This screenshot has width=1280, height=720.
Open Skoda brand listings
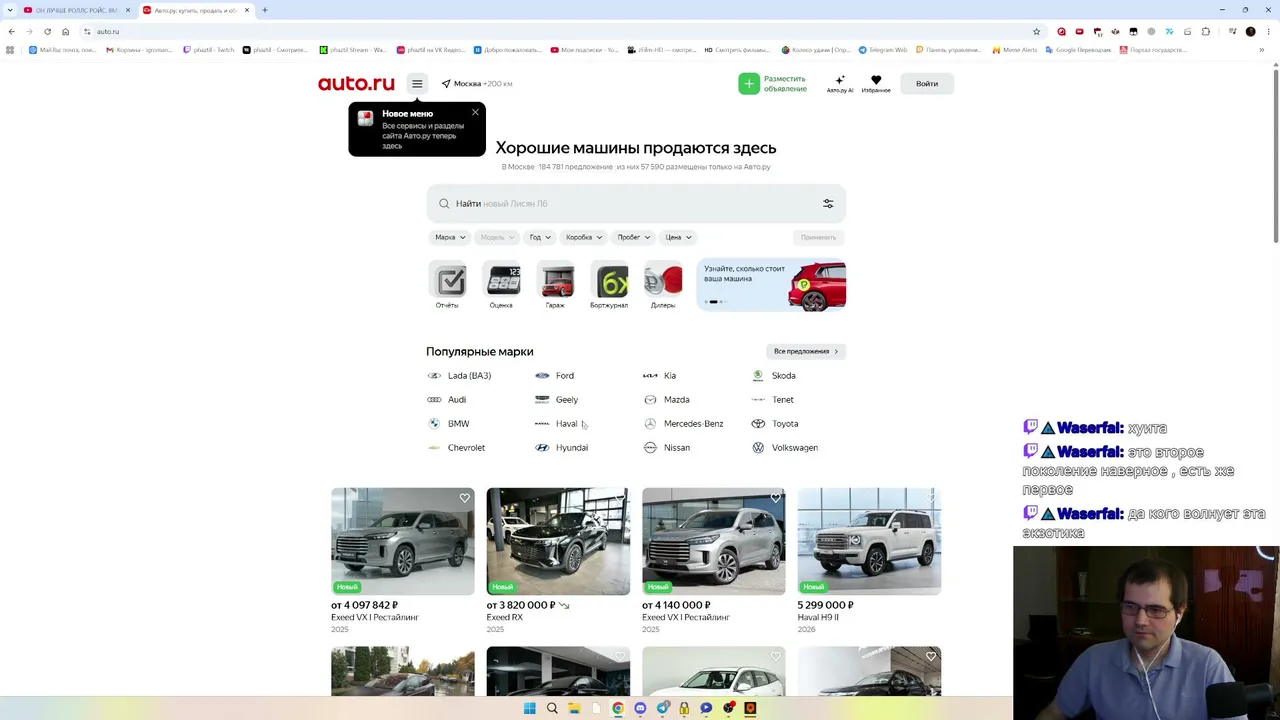pos(774,376)
